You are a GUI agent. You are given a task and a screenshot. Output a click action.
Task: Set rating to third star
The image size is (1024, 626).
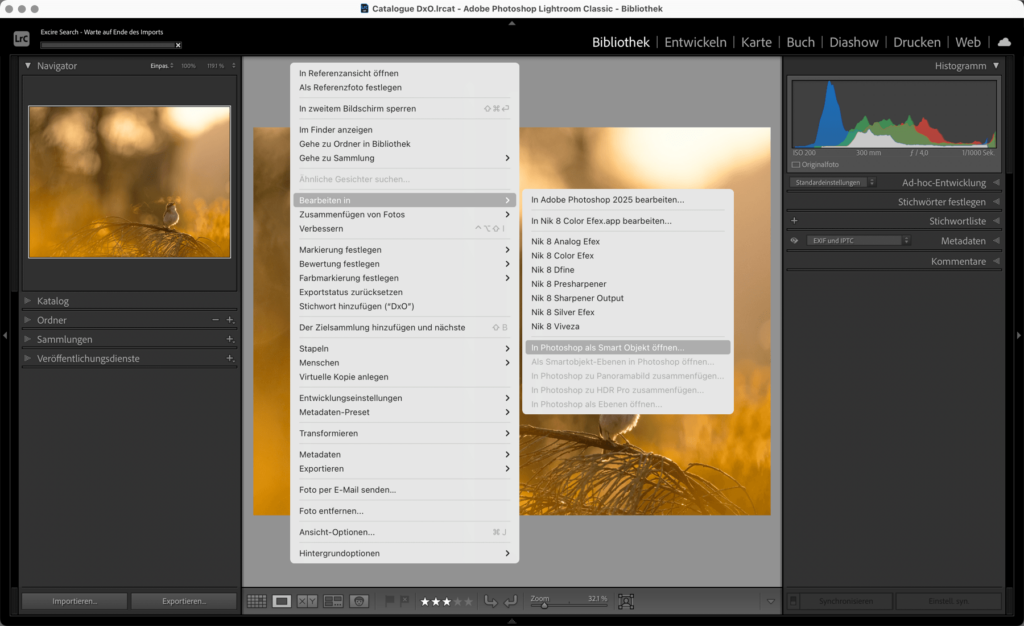click(x=447, y=602)
